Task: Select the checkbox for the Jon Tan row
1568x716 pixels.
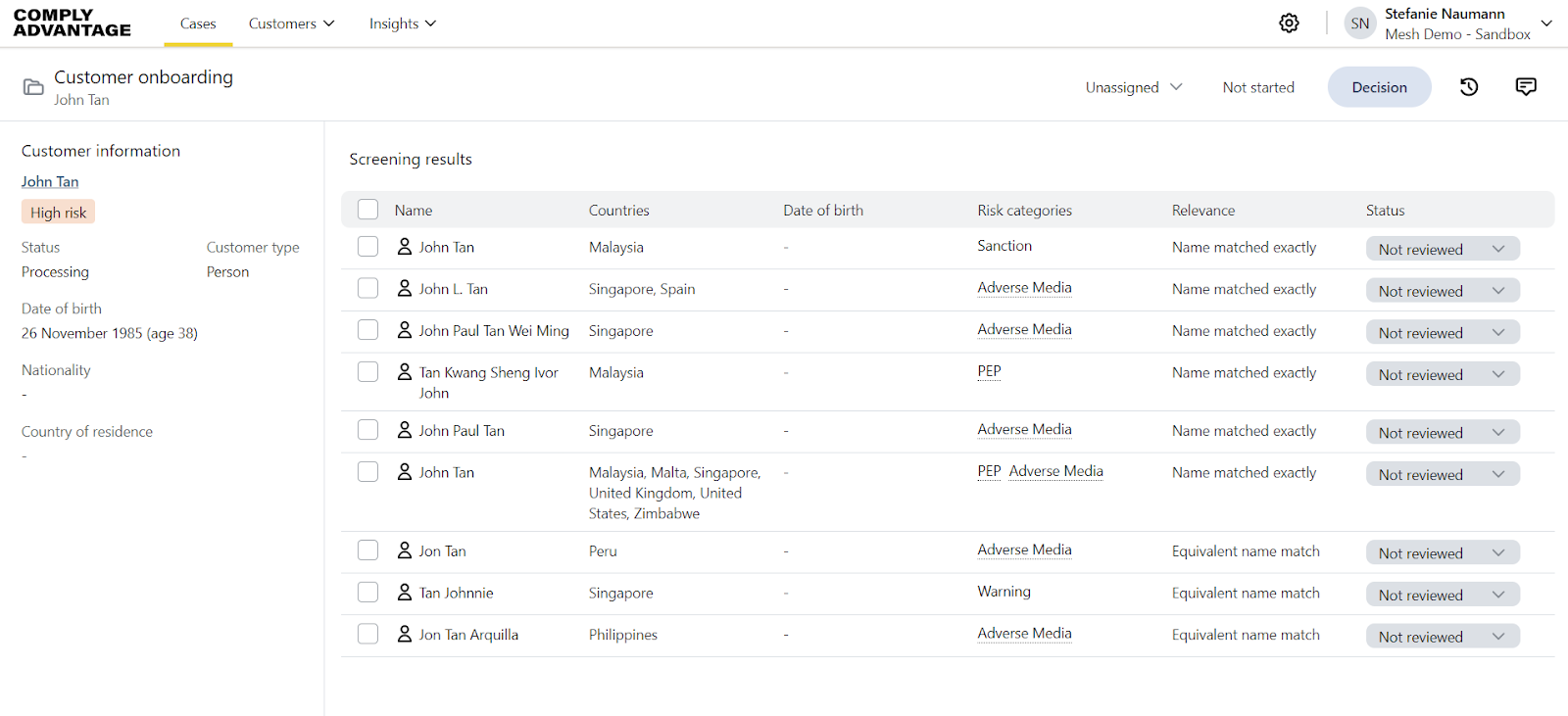Action: pos(367,550)
